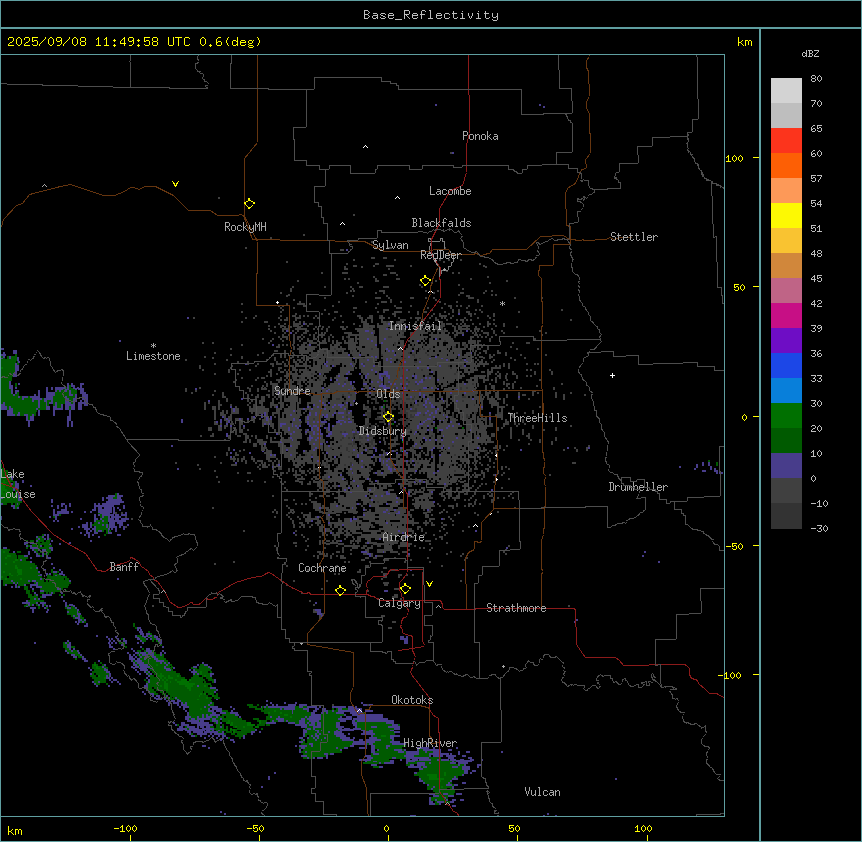This screenshot has width=862, height=842.
Task: Click the Stettler map label
Action: click(x=634, y=237)
